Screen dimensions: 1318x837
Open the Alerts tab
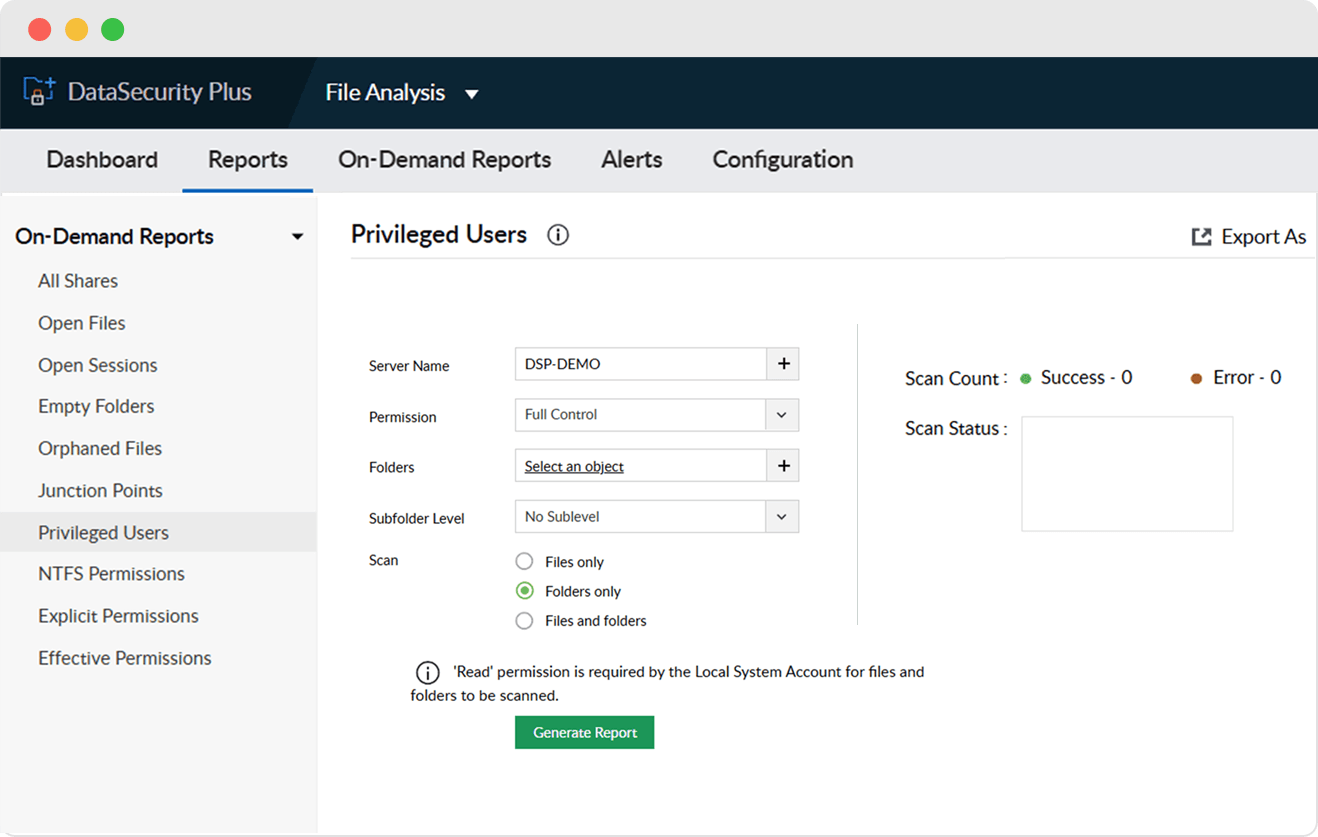631,160
